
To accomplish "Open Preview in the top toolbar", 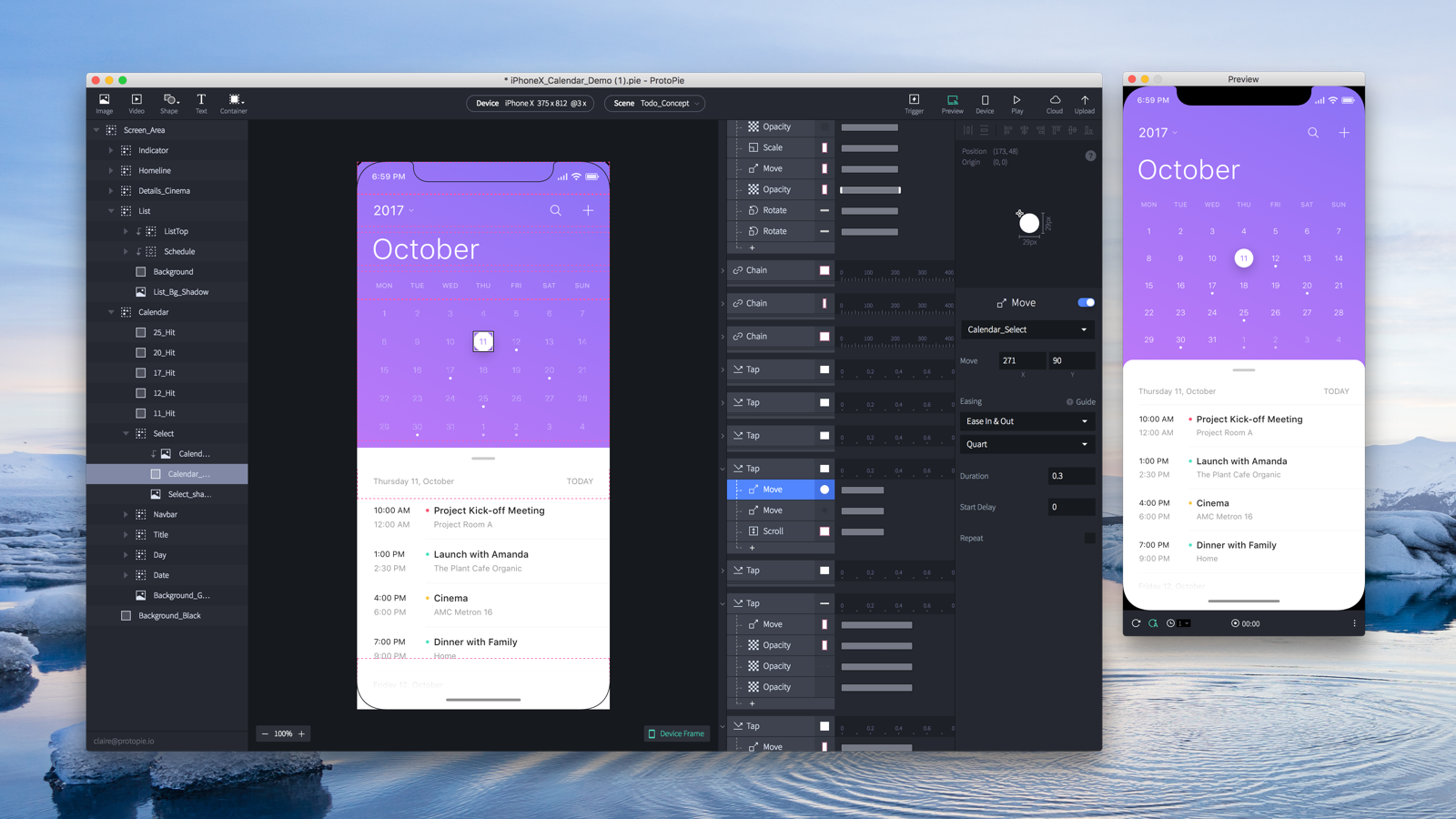I will click(x=952, y=102).
